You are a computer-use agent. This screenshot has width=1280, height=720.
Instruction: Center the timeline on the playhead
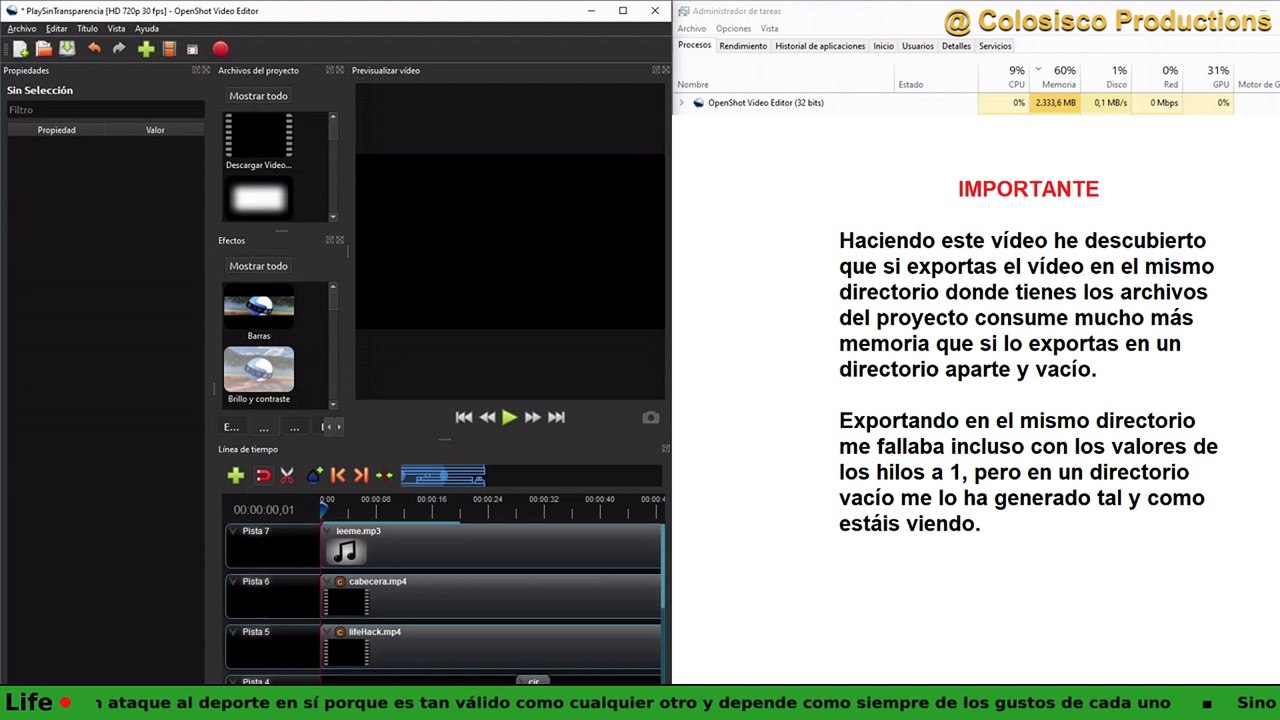click(x=384, y=476)
